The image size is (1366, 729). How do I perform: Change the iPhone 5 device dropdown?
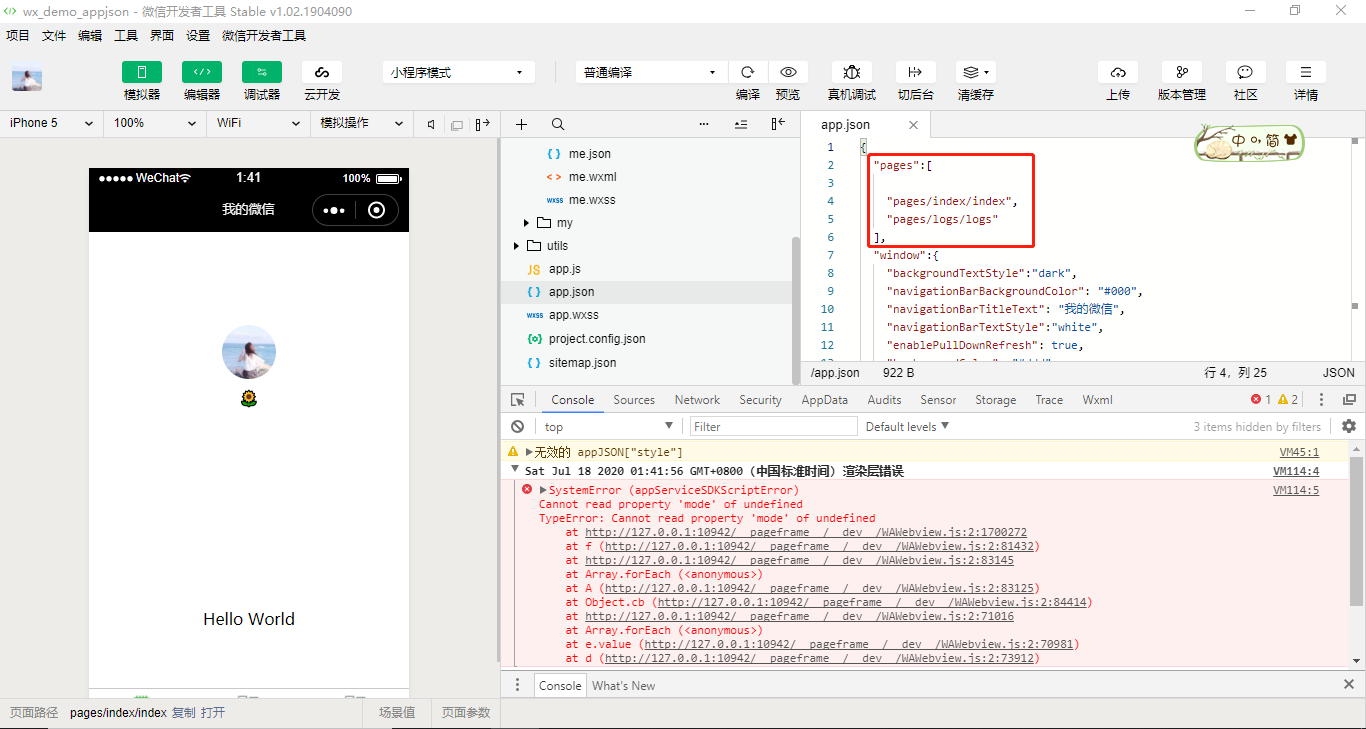51,123
